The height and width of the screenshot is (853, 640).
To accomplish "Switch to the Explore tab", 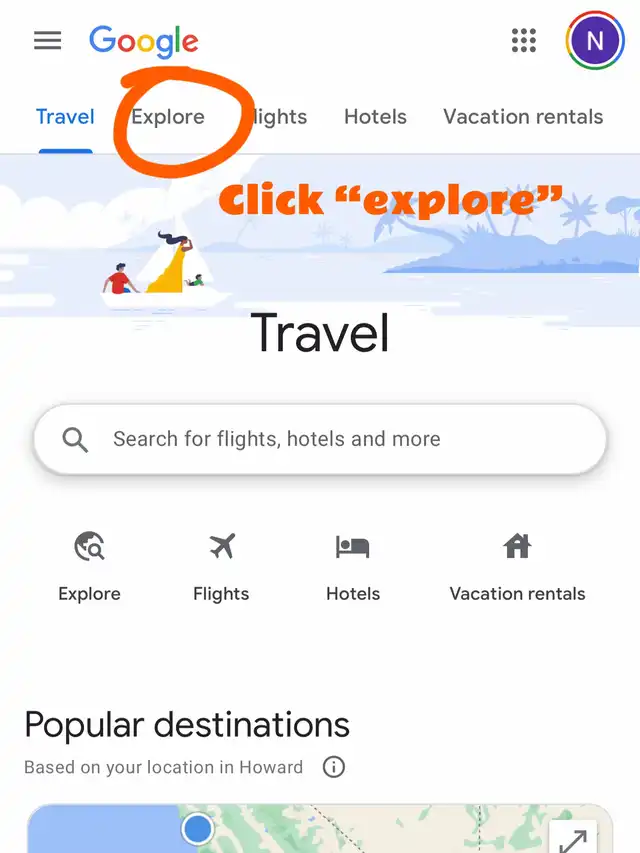I will pos(168,117).
